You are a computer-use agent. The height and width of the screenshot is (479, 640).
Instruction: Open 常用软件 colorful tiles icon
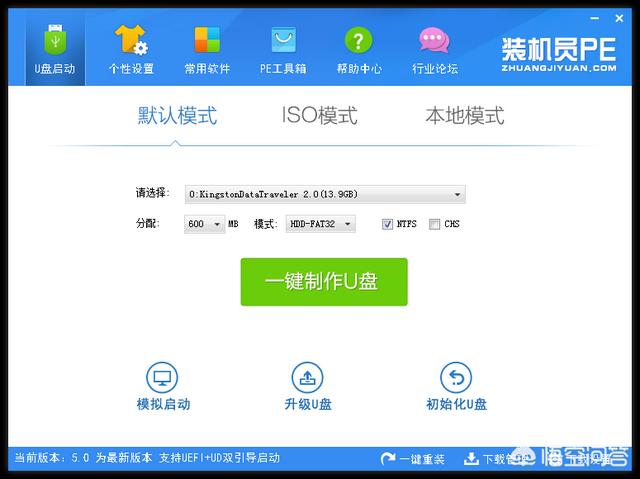pyautogui.click(x=207, y=40)
